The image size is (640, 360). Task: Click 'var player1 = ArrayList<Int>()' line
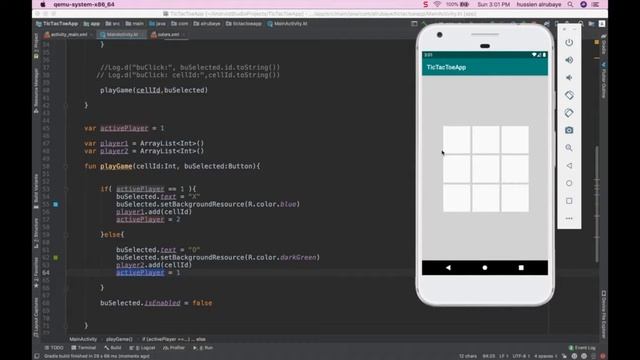pyautogui.click(x=144, y=143)
